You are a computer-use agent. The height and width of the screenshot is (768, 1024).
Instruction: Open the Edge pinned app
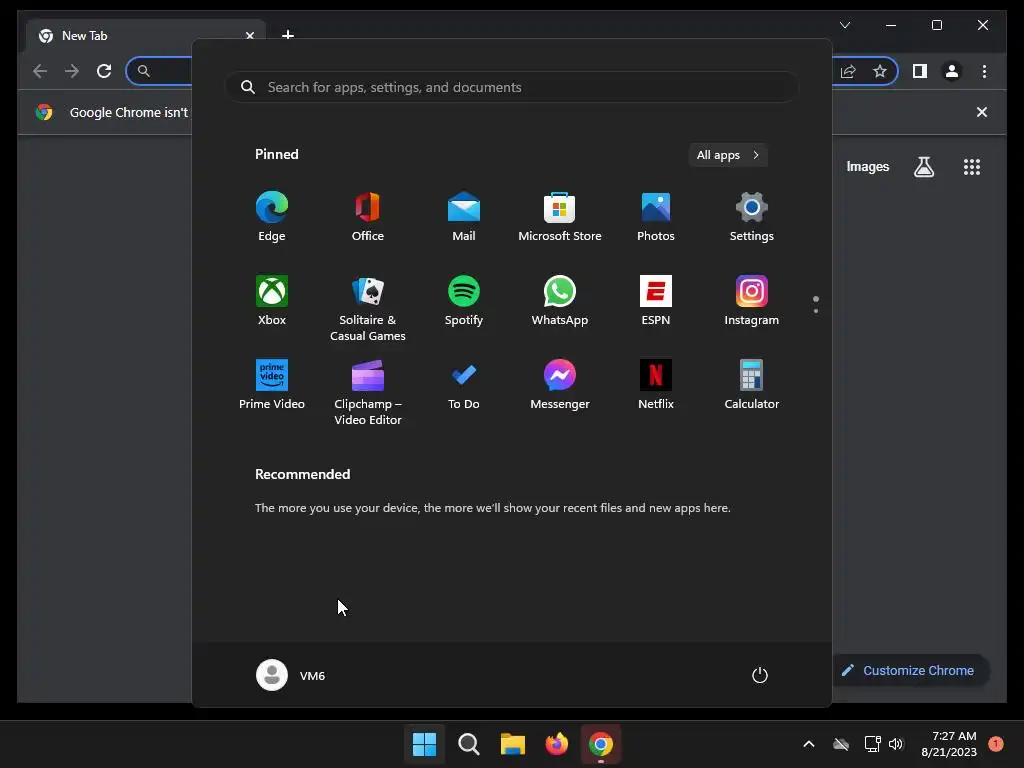pos(272,217)
